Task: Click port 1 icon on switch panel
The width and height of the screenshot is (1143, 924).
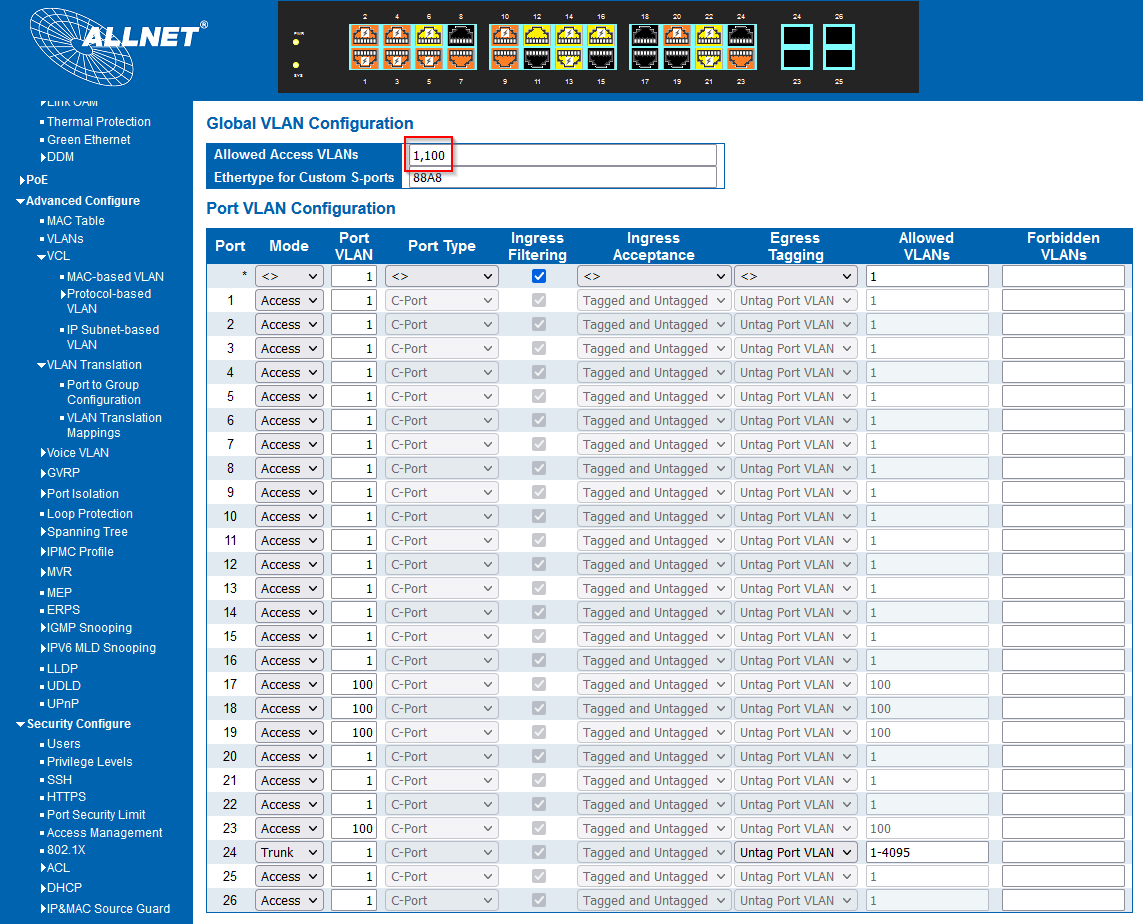Action: (365, 60)
